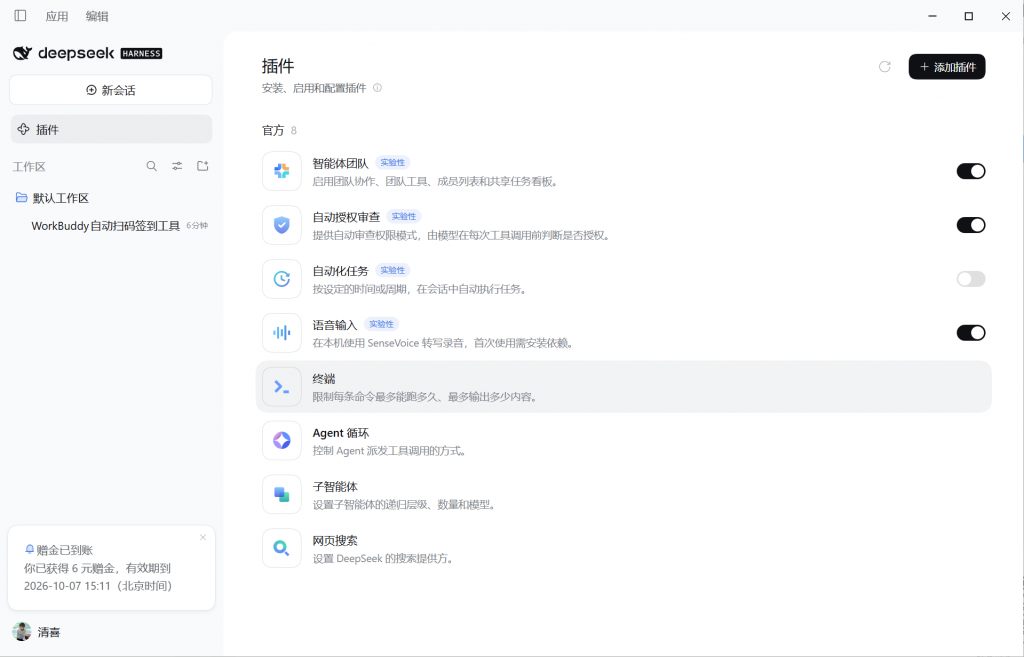The height and width of the screenshot is (657, 1024).
Task: Expand the 默认工作区 folder
Action: click(x=61, y=198)
